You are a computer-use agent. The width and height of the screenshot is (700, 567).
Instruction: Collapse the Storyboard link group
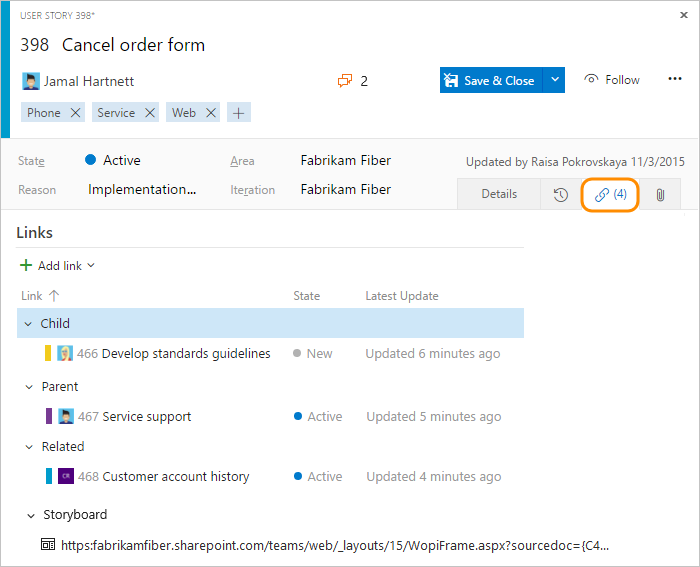(31, 516)
